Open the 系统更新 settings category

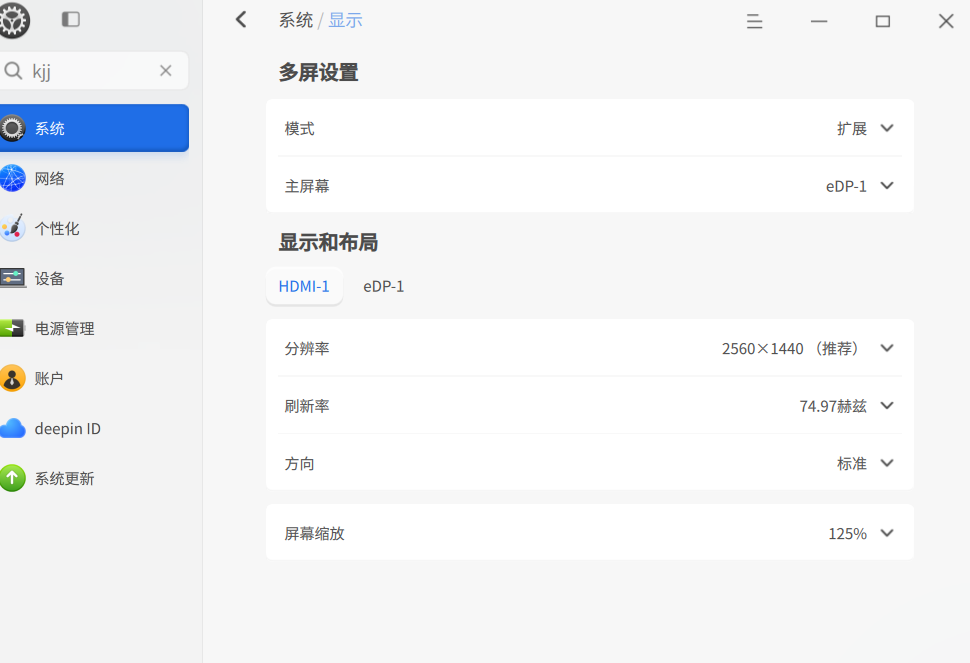(94, 478)
